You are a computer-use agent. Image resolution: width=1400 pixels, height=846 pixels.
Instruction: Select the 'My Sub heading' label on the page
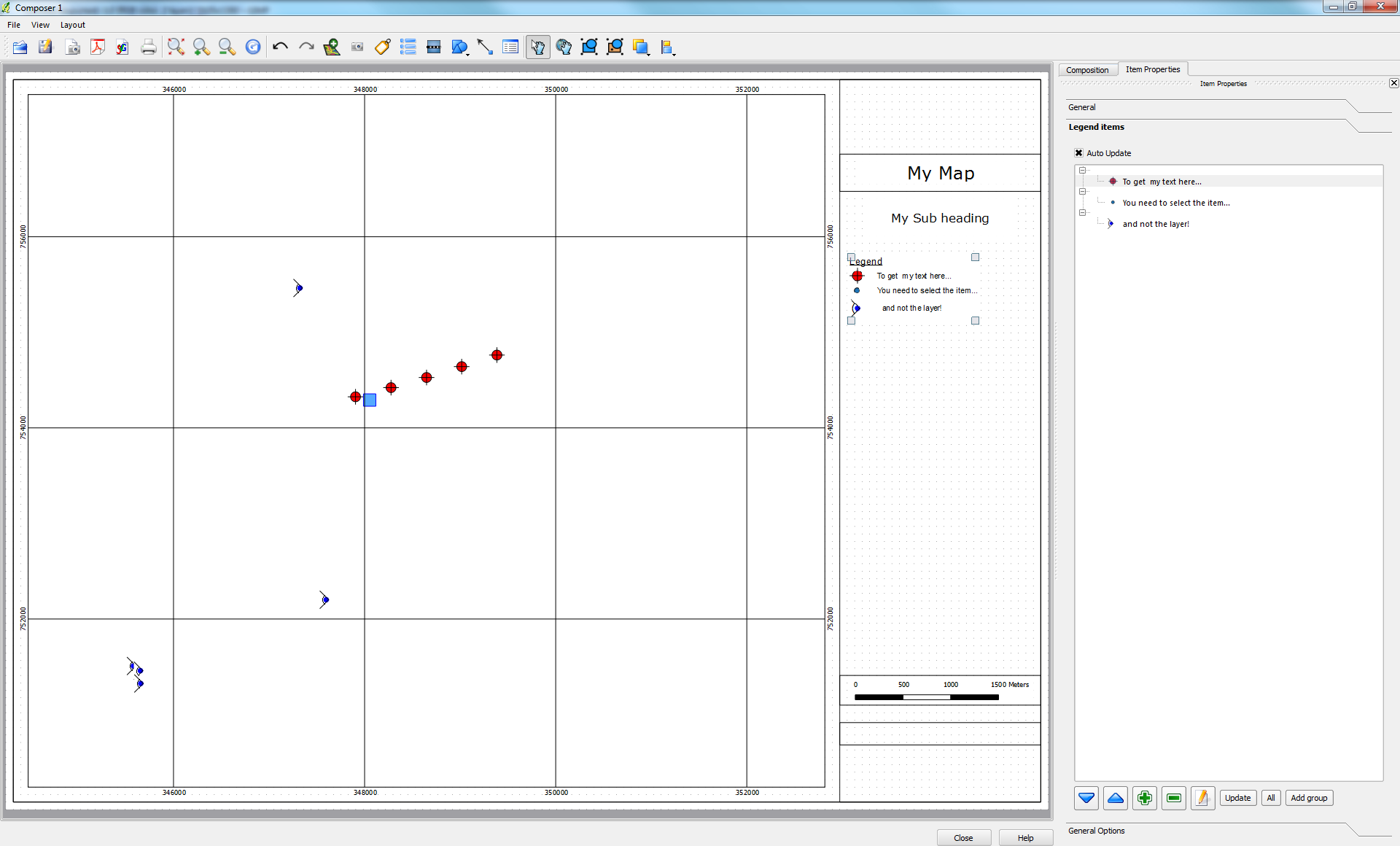click(x=940, y=218)
